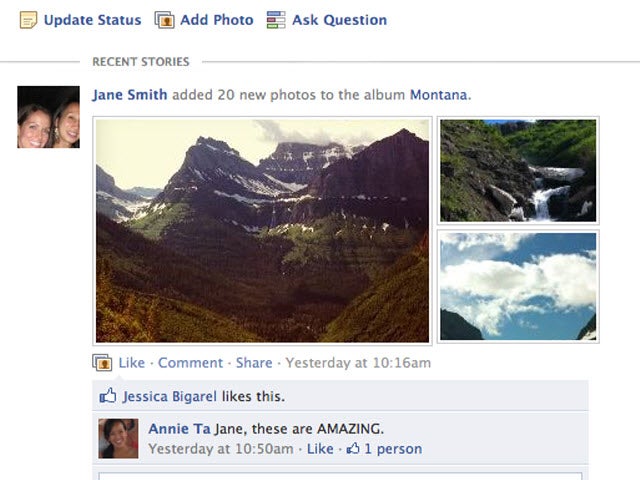This screenshot has width=640, height=480.
Task: Click the Add Photo icon
Action: (x=165, y=19)
